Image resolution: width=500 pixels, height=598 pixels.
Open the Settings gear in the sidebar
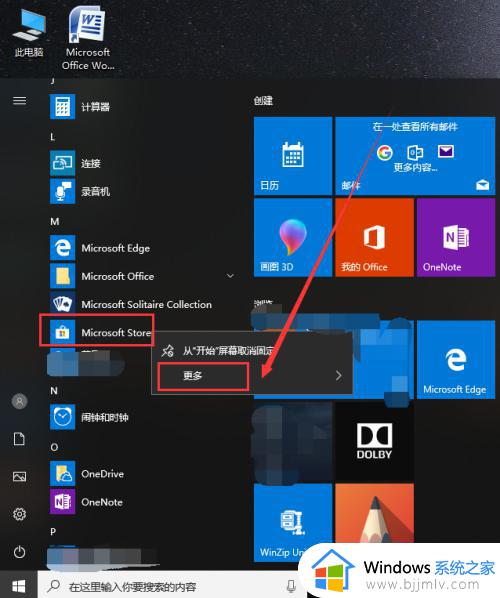[x=19, y=514]
